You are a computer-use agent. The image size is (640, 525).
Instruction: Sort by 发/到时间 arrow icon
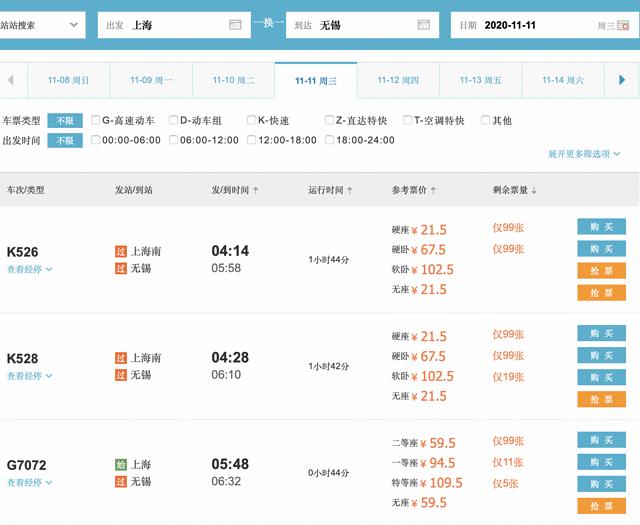tap(255, 189)
